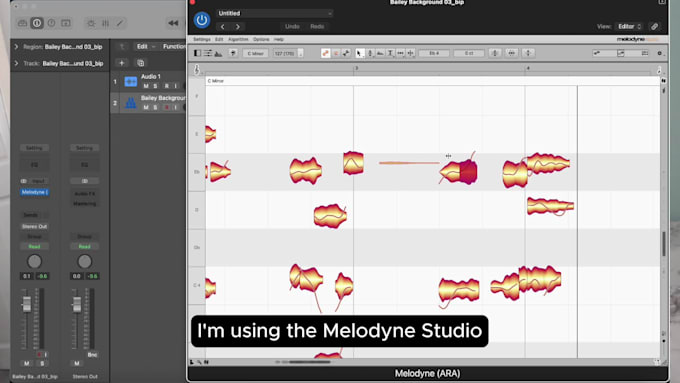680x383 pixels.
Task: Click the Quantize Time macro icon
Action: click(x=512, y=53)
